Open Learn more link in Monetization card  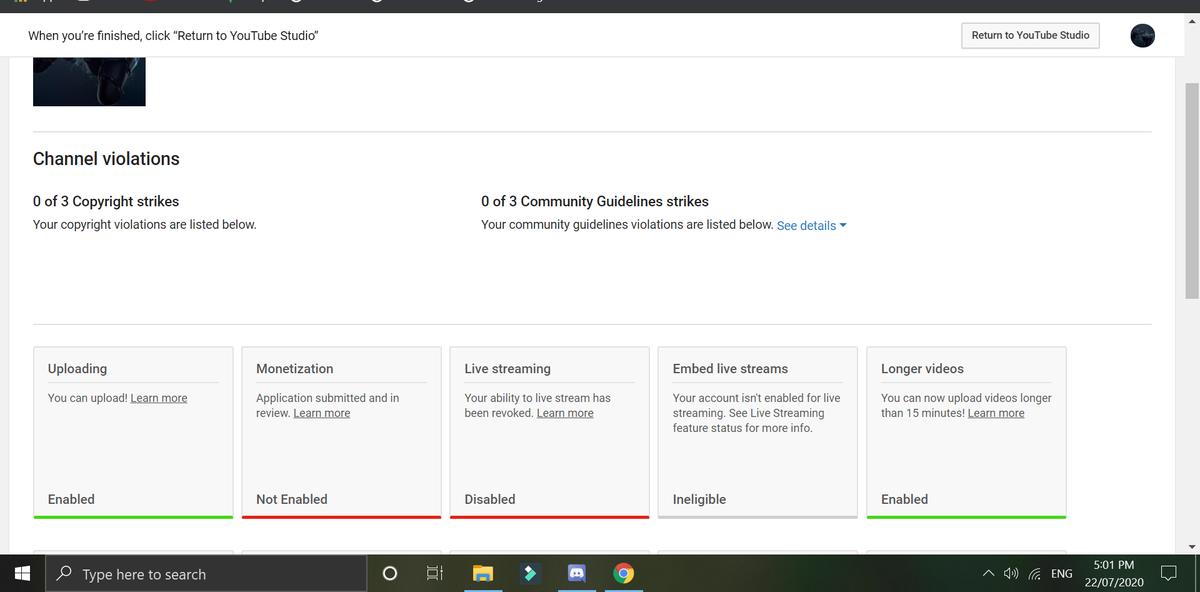point(322,413)
